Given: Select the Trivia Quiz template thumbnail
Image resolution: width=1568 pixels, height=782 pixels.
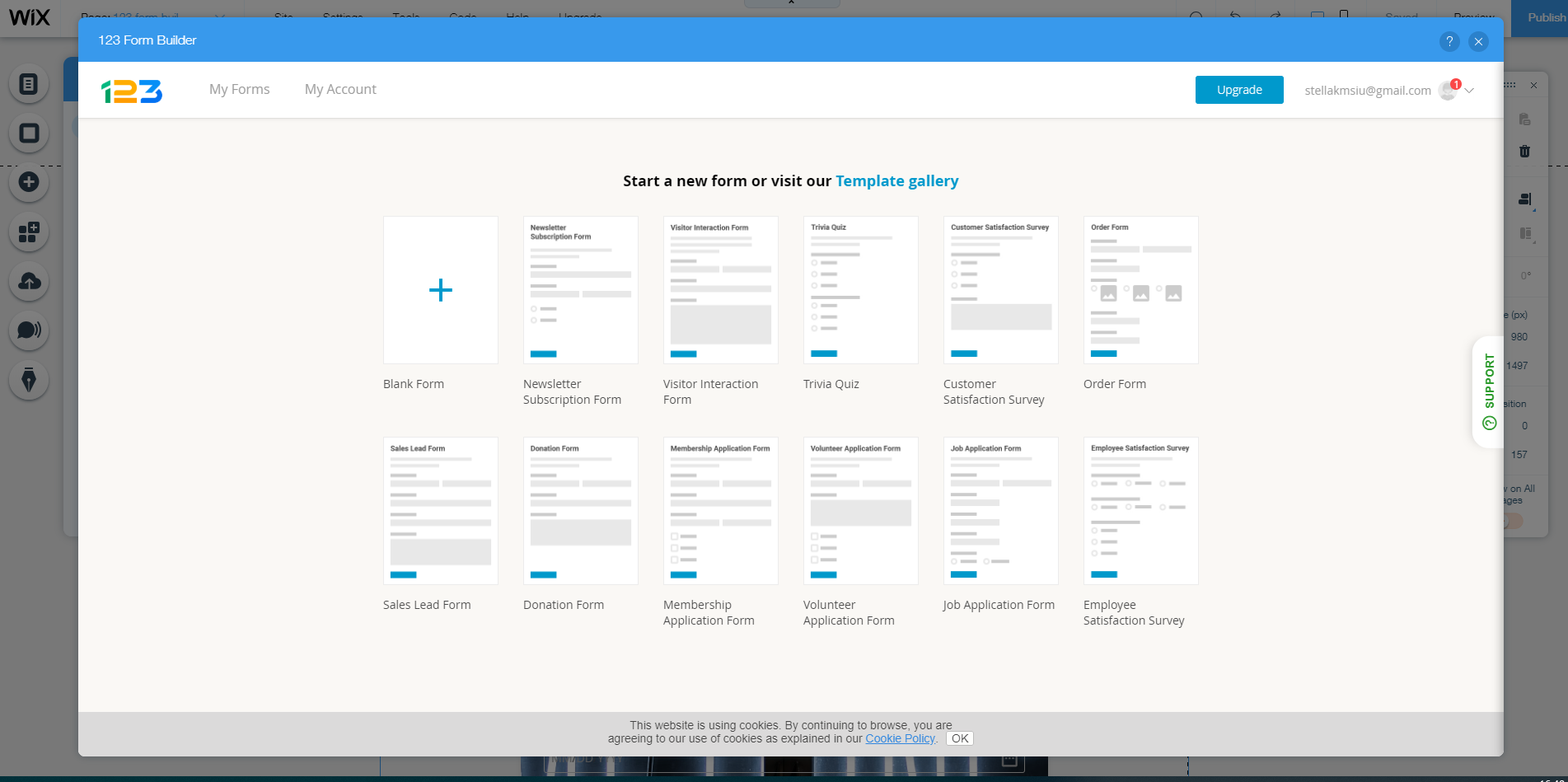Looking at the screenshot, I should (x=860, y=290).
